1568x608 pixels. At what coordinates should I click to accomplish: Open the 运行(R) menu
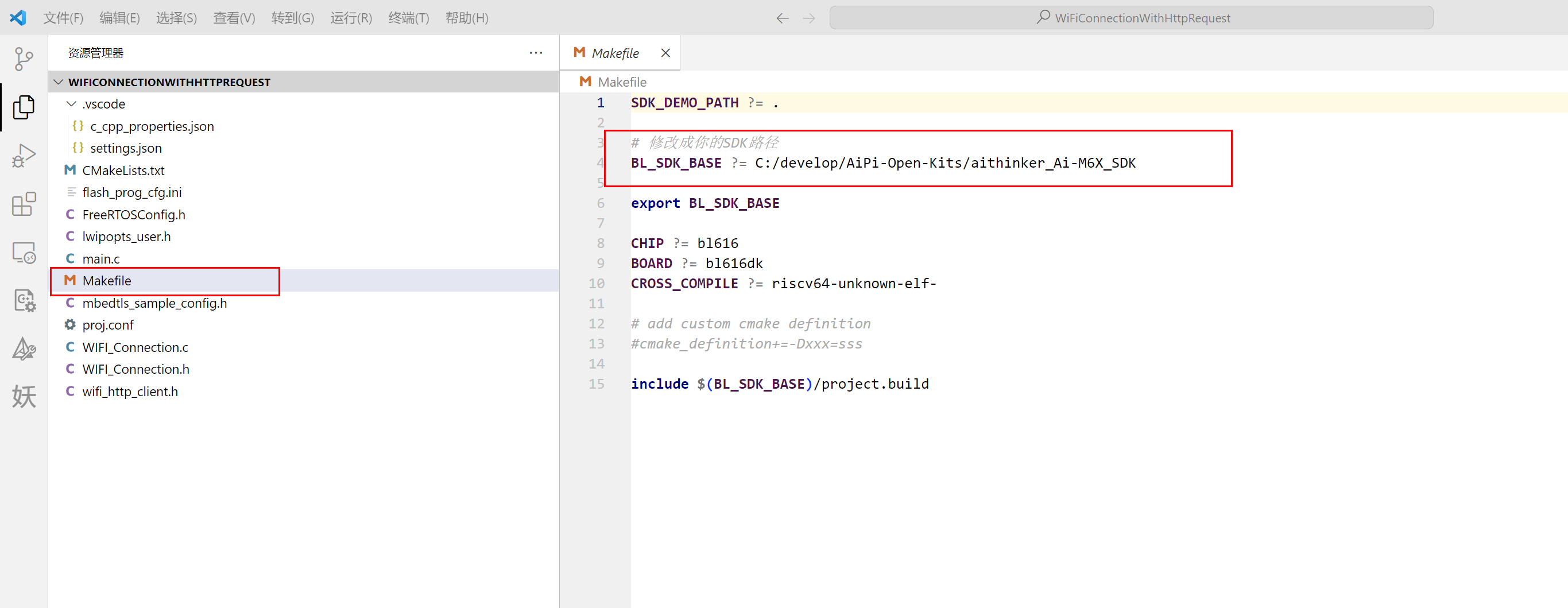point(351,18)
